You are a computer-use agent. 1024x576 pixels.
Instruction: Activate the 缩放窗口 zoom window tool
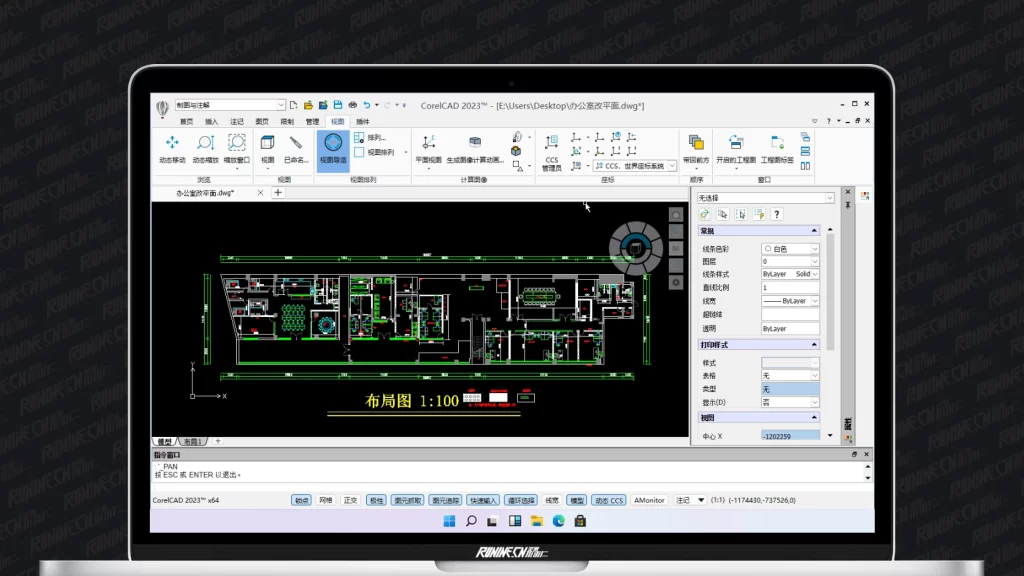pos(237,144)
